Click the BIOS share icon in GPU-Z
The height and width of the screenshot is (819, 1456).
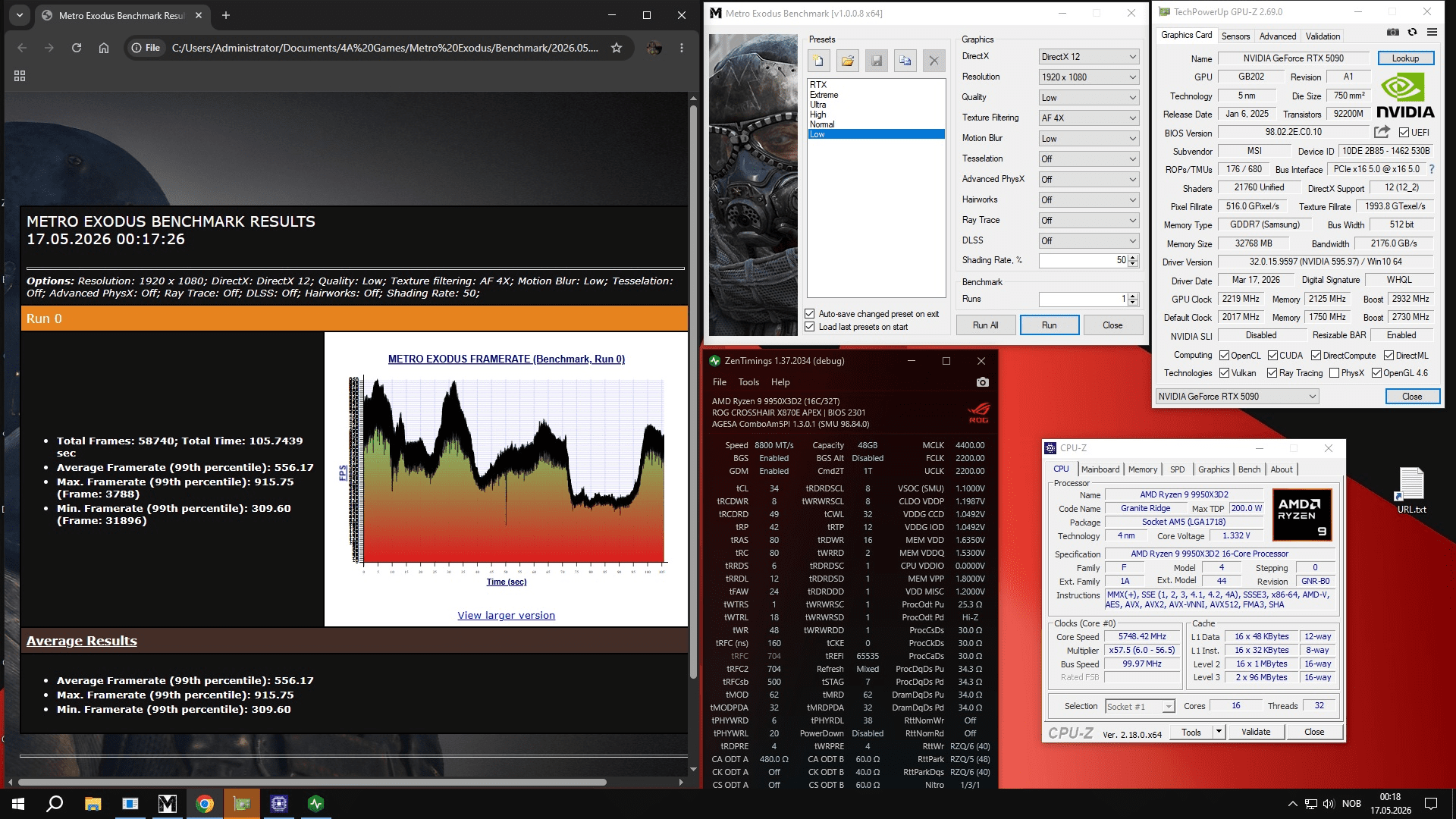pos(1382,132)
